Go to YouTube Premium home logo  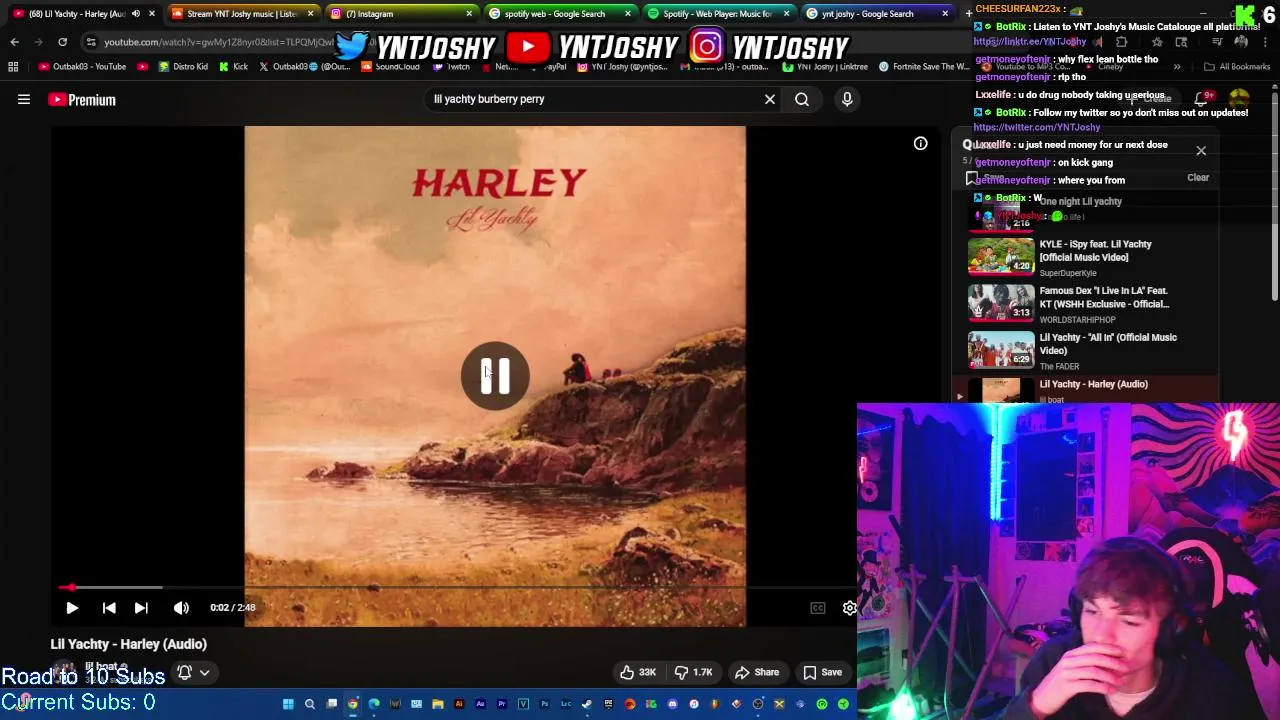tap(82, 99)
